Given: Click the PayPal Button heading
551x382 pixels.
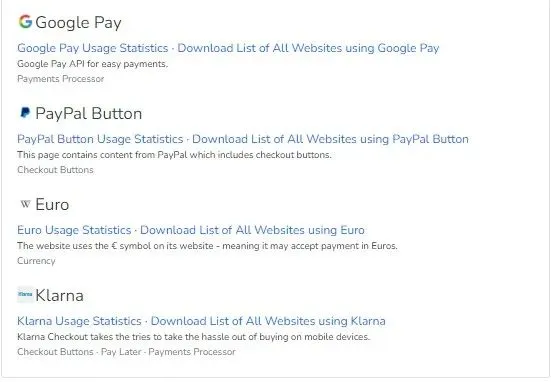Looking at the screenshot, I should [89, 114].
